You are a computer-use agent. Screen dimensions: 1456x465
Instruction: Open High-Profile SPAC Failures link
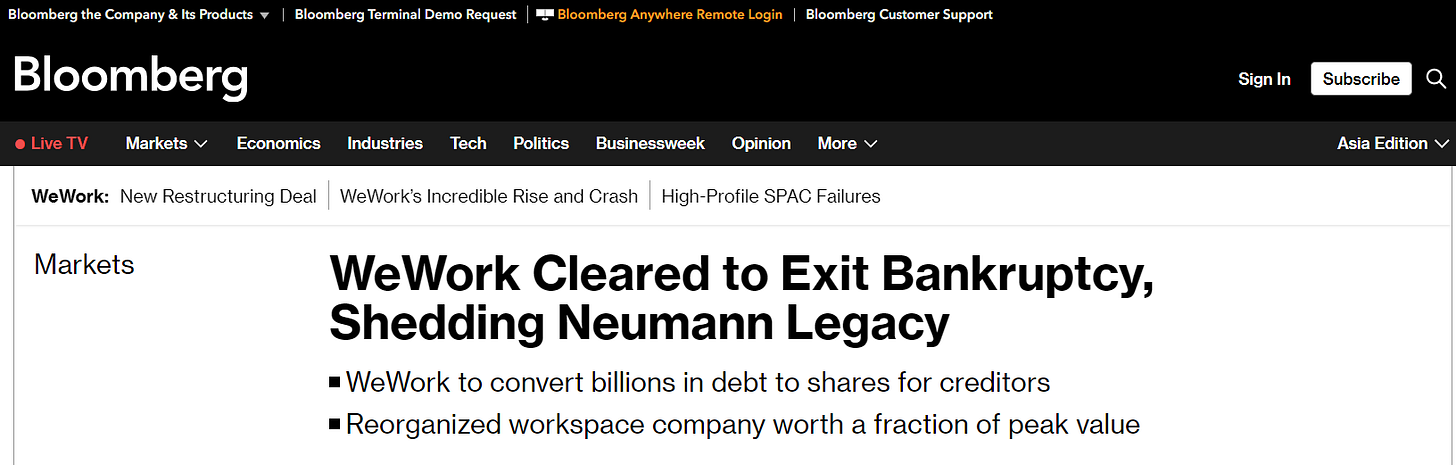pyautogui.click(x=771, y=196)
